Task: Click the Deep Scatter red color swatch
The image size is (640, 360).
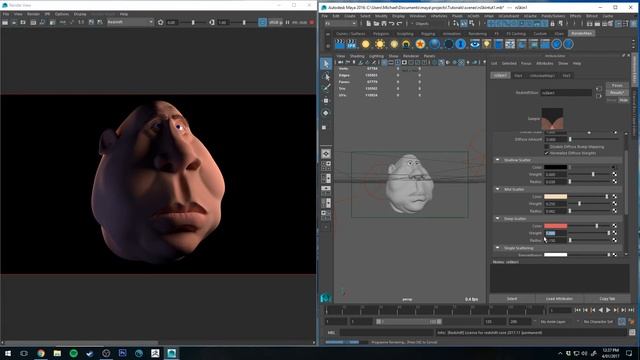Action: point(556,226)
